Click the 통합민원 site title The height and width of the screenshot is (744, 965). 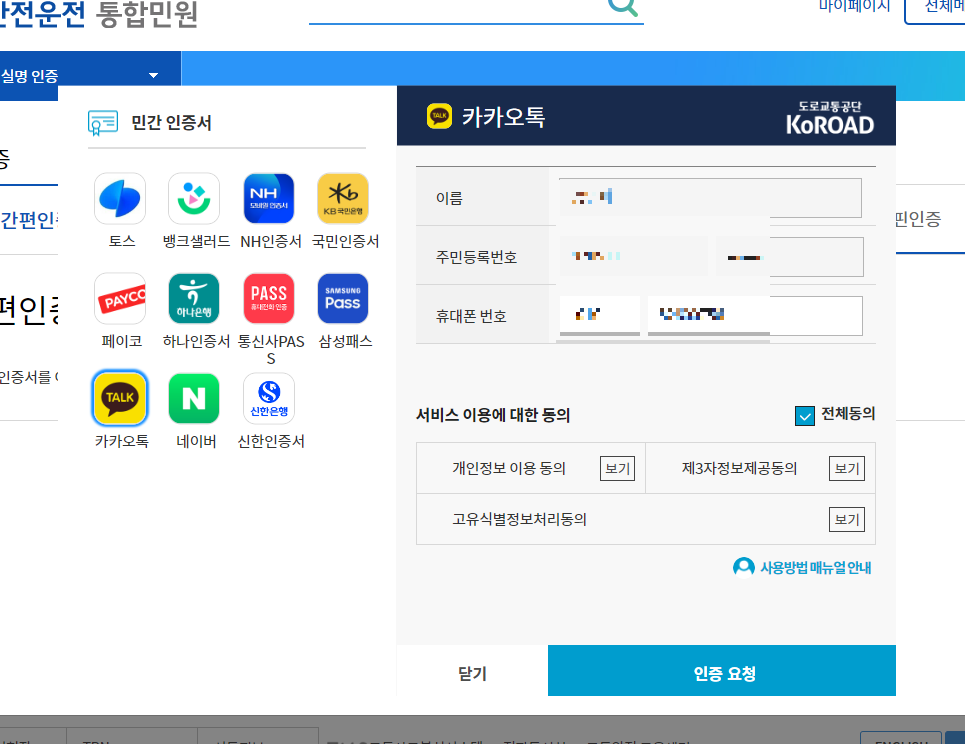point(147,14)
